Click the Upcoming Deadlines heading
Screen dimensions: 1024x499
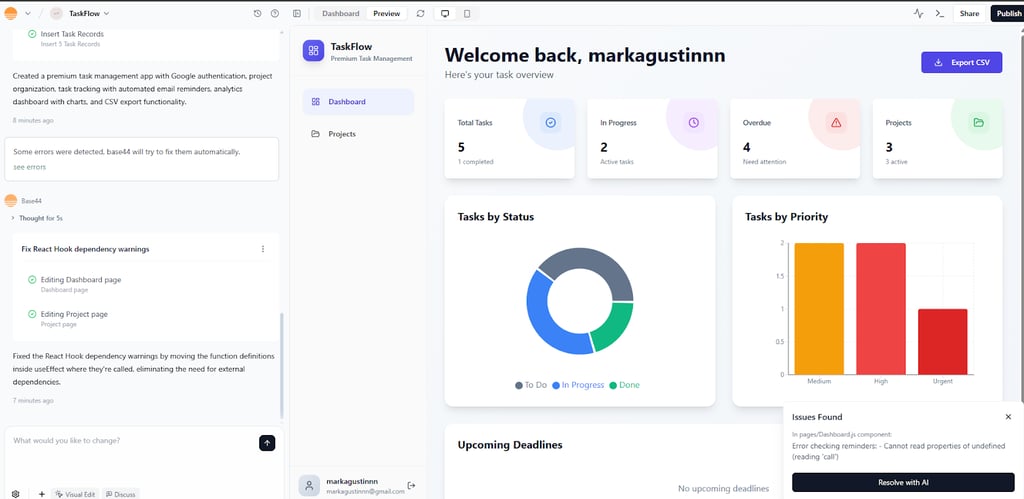(510, 445)
